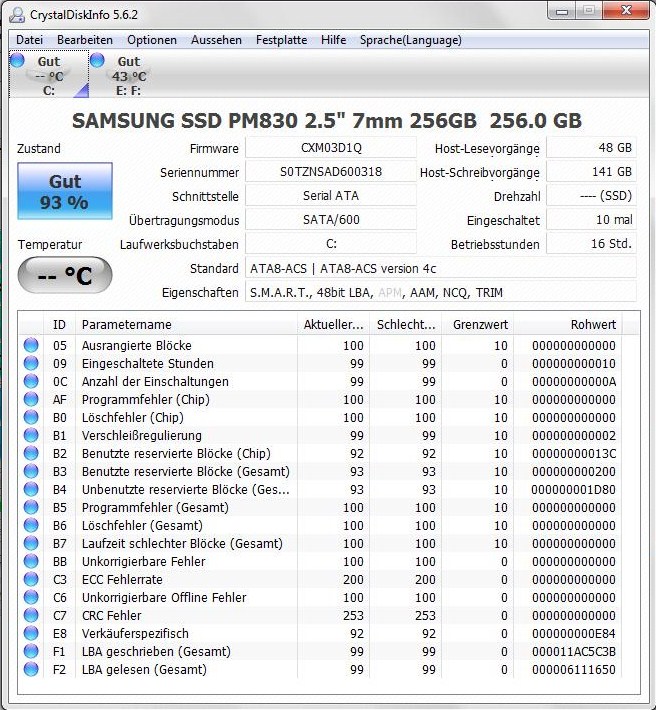Viewport: 656px width, 710px height.
Task: Click status icon for Benutzte reservierte Blöcke (Chip)
Action: pyautogui.click(x=31, y=453)
